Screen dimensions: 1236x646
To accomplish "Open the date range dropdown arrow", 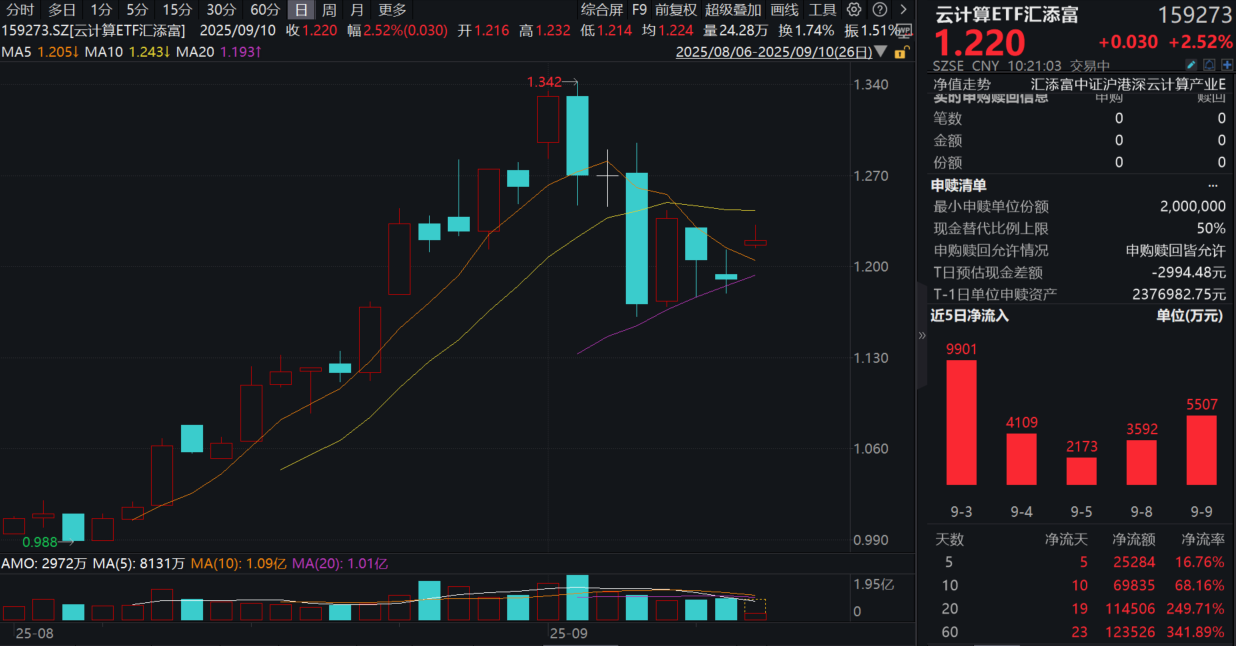I will (880, 50).
